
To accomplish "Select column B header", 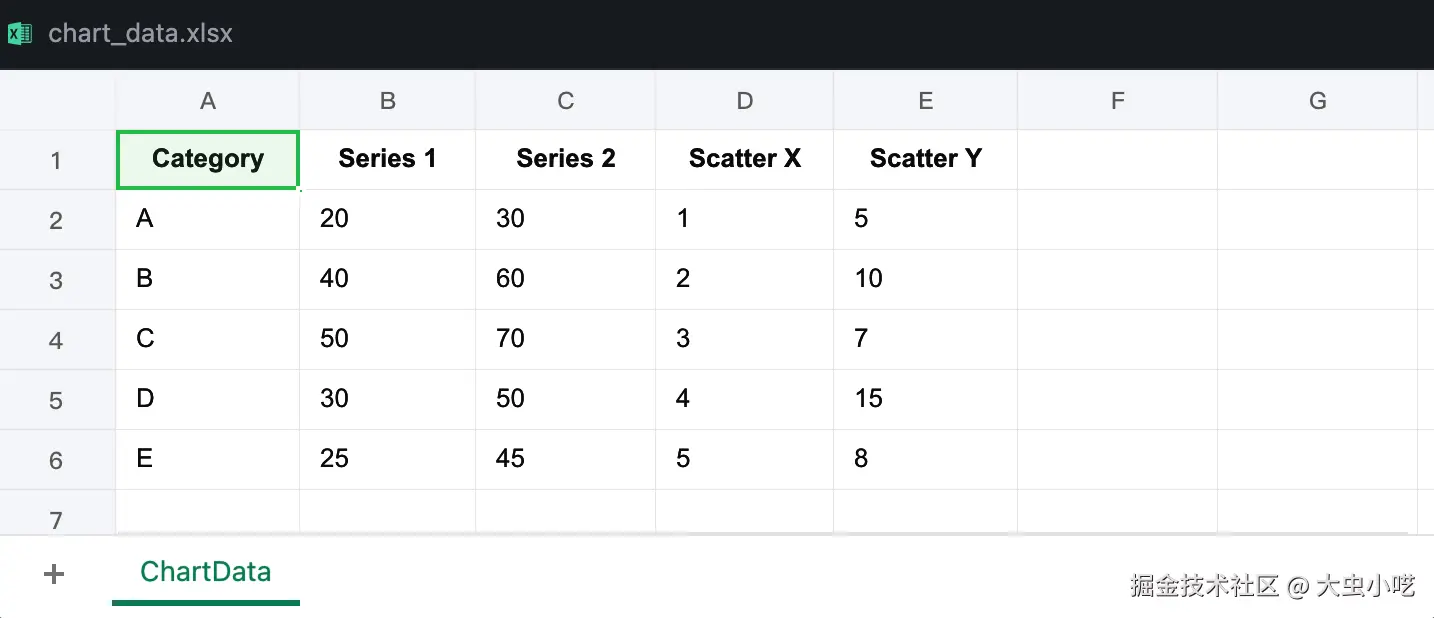I will pyautogui.click(x=388, y=100).
